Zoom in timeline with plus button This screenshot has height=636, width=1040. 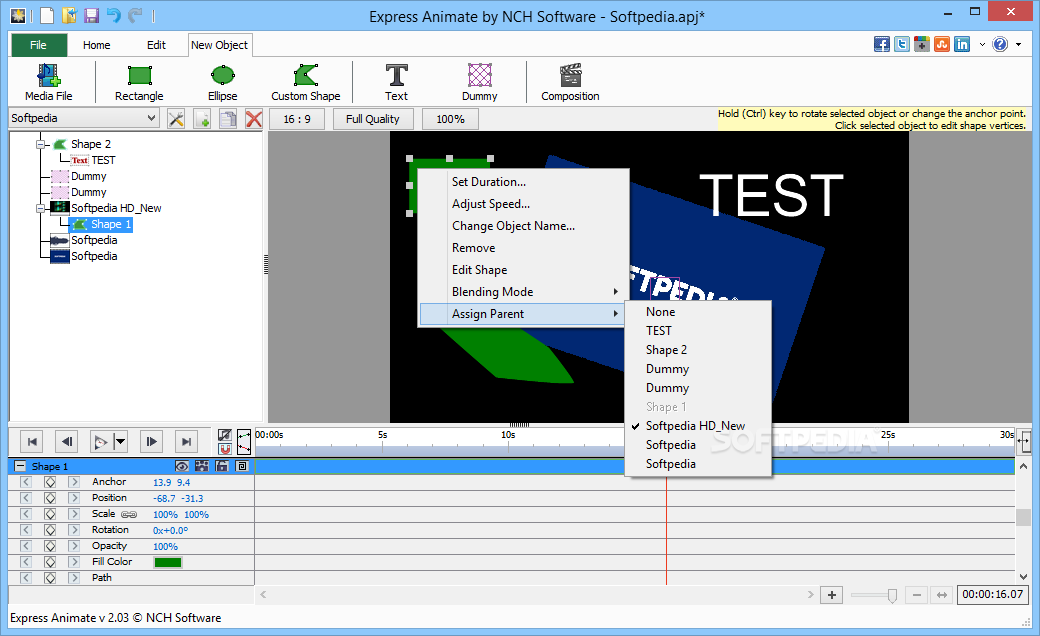pos(832,595)
